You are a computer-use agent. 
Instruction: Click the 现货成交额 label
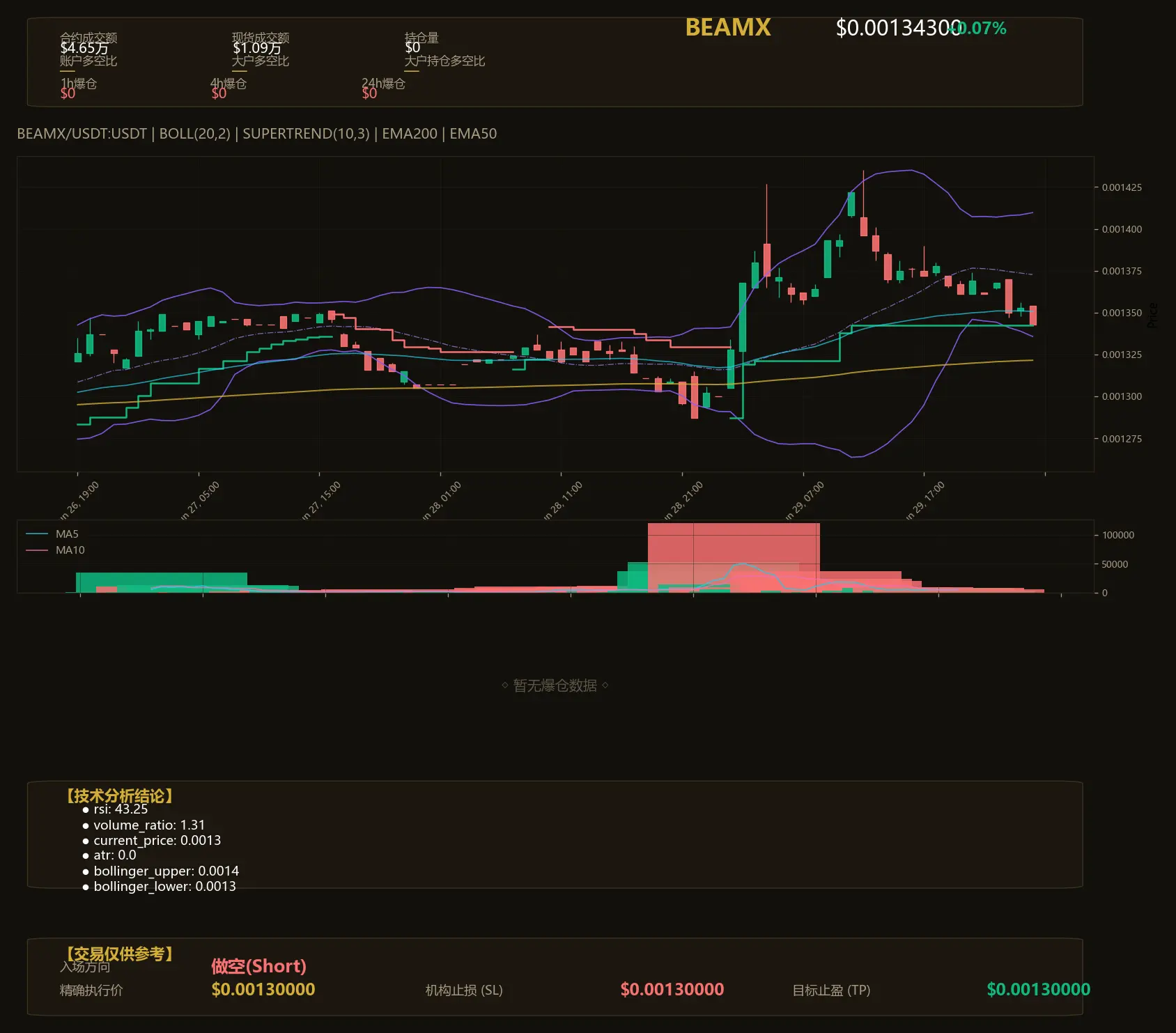pyautogui.click(x=261, y=38)
